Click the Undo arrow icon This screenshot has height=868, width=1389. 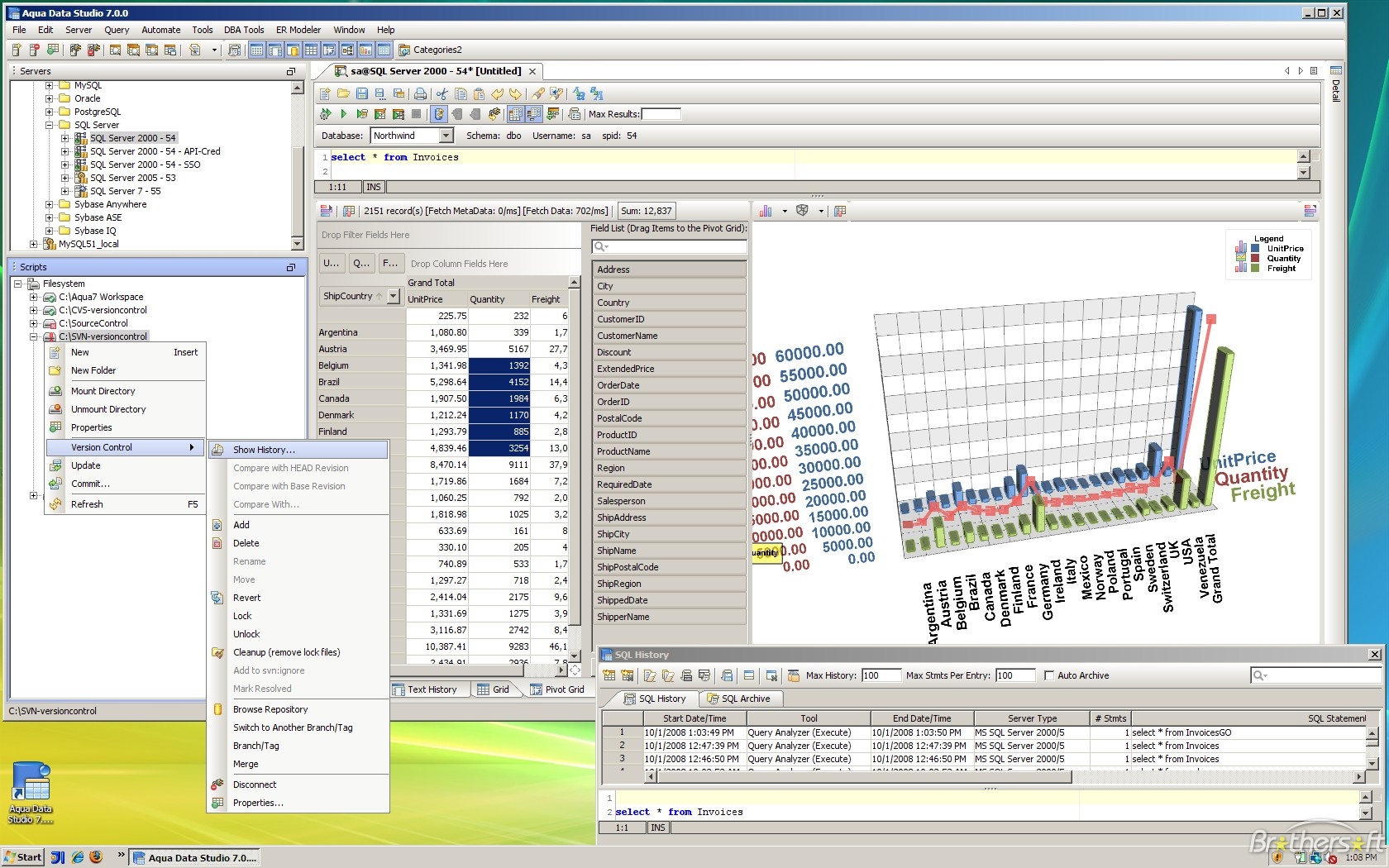(x=497, y=94)
